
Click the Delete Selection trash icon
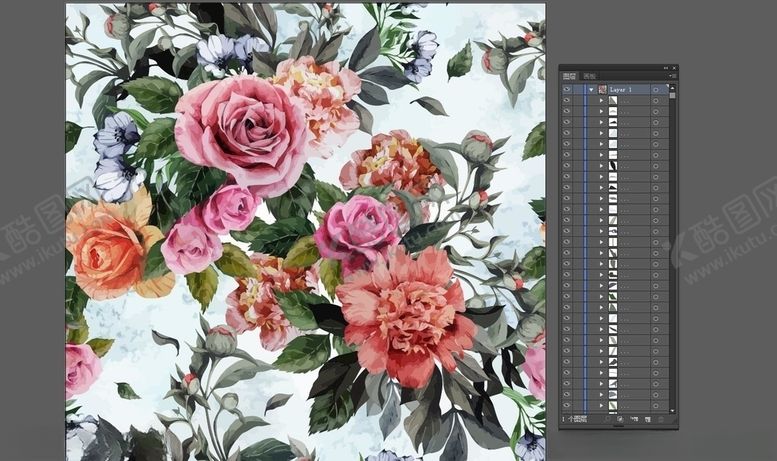660,418
